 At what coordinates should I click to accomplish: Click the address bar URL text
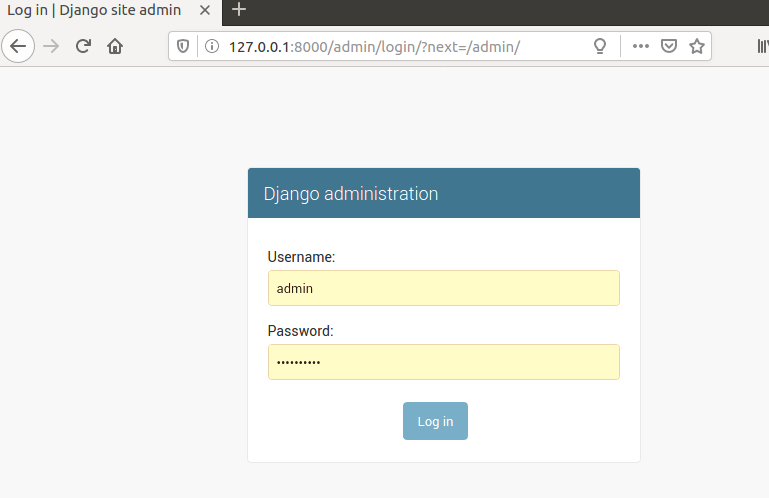tap(374, 47)
